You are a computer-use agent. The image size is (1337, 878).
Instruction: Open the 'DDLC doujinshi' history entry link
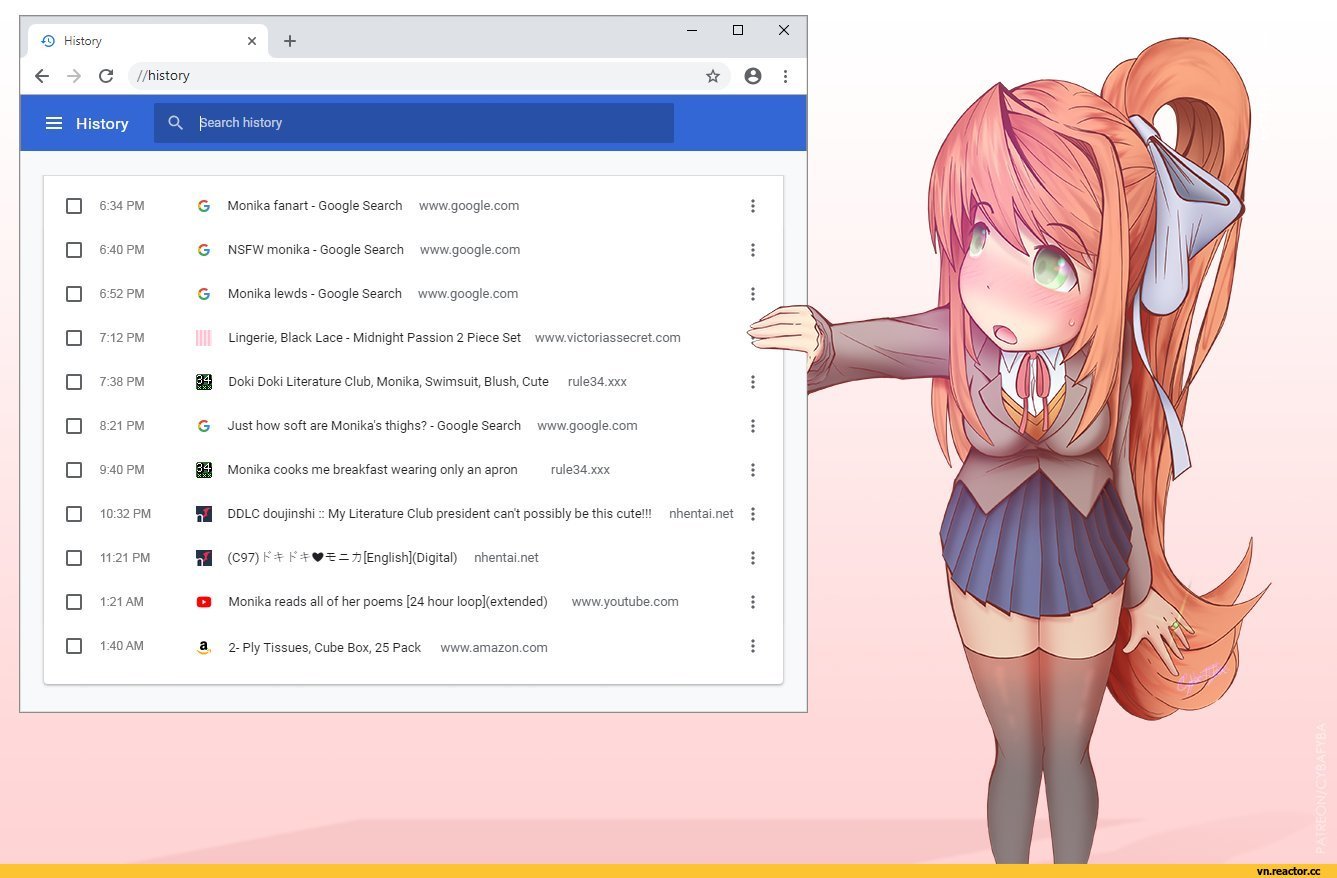(x=439, y=514)
